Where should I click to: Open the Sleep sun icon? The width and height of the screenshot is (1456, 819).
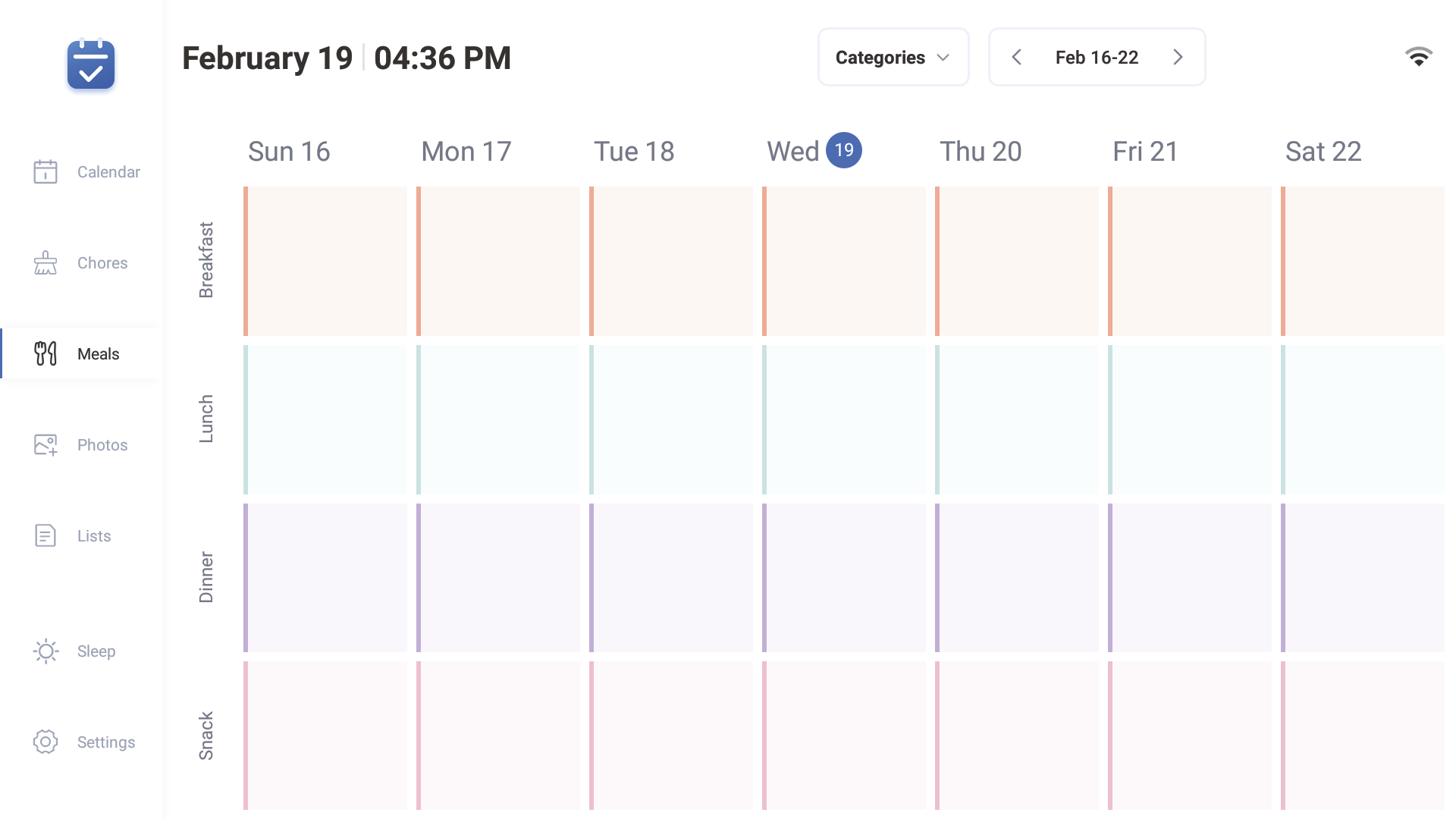[45, 651]
